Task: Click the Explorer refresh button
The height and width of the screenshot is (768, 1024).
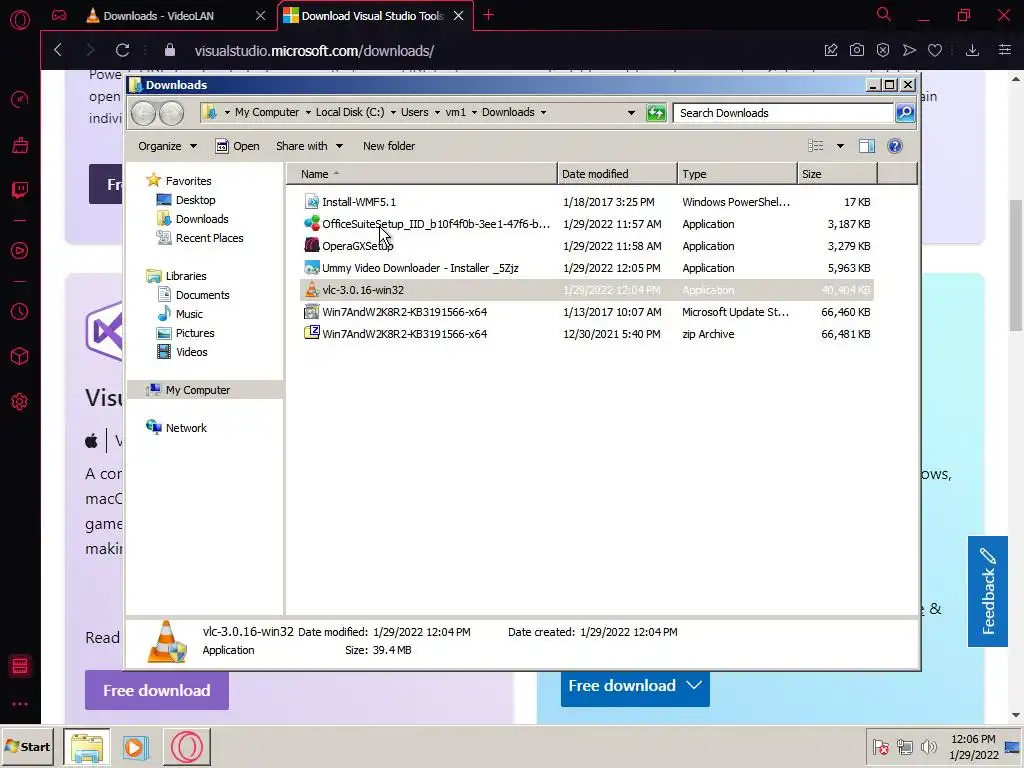Action: click(656, 113)
